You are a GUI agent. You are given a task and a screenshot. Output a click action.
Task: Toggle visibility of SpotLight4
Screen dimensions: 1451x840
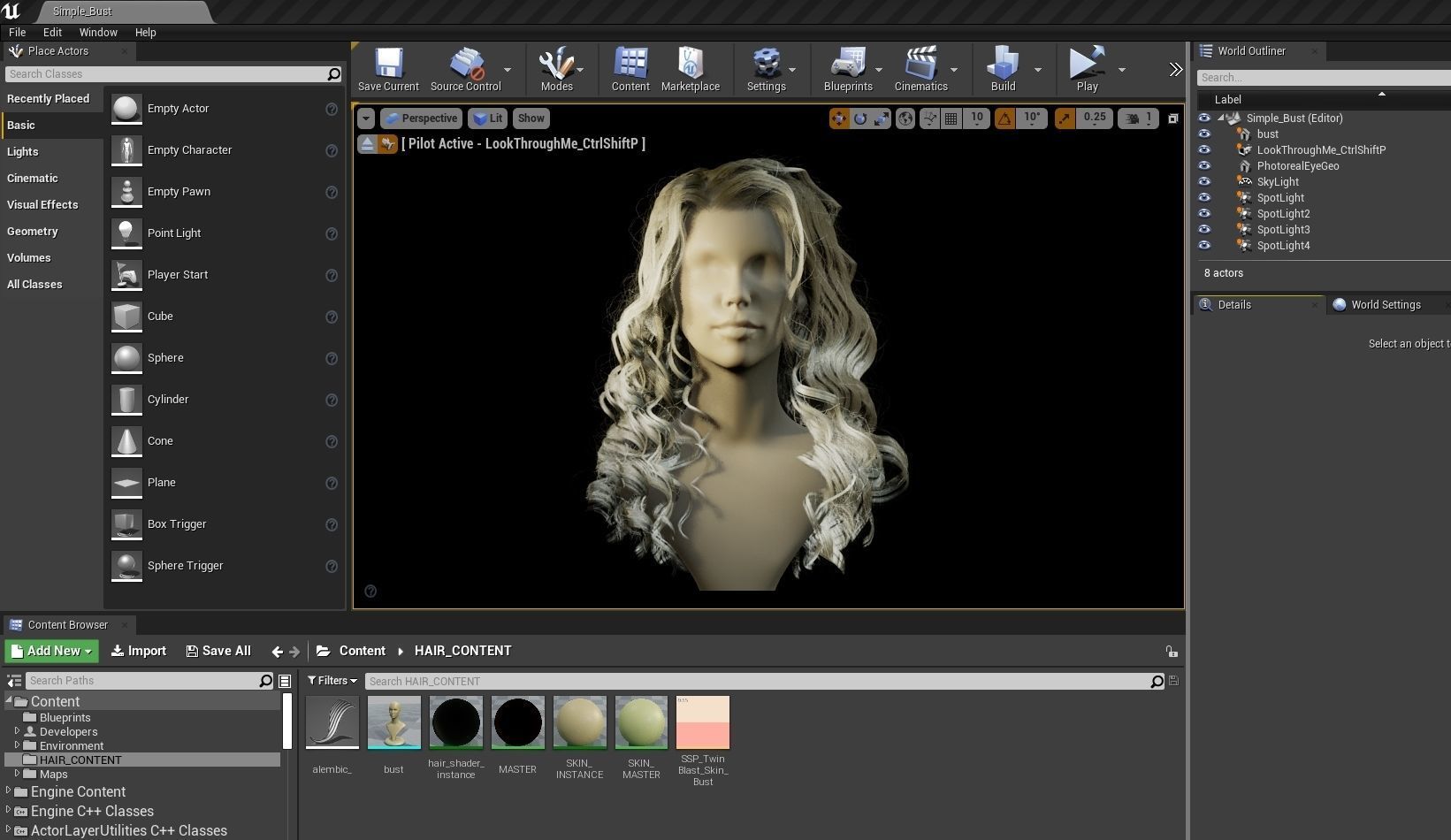(x=1204, y=246)
